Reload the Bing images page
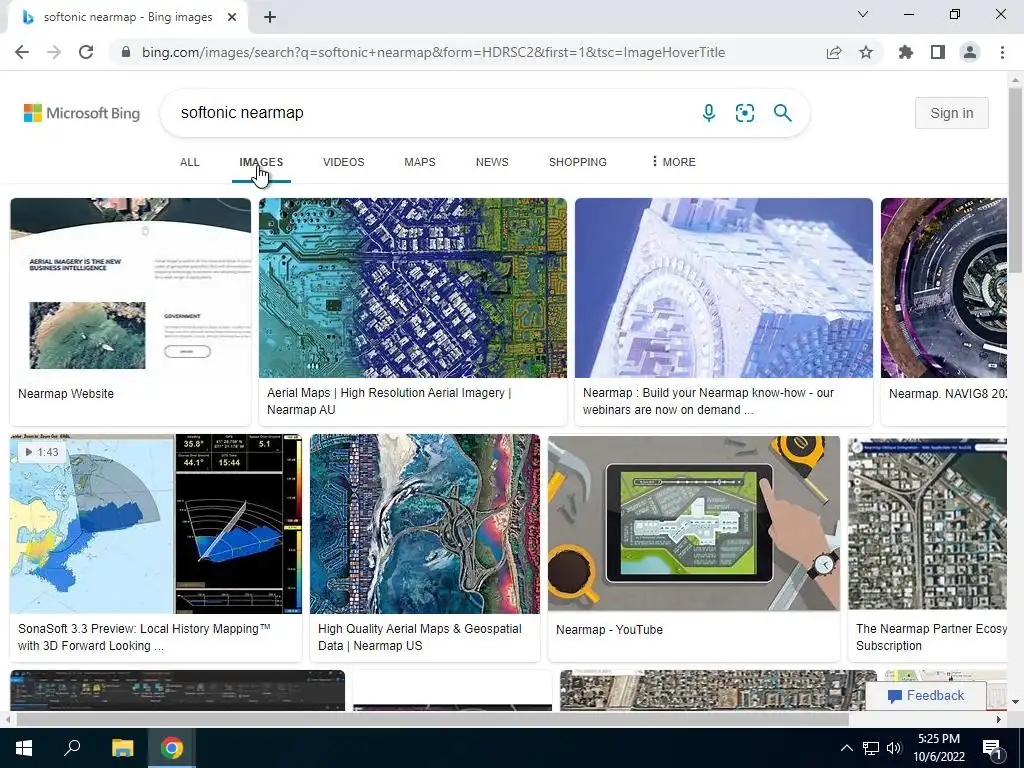Viewport: 1024px width, 768px height. pos(86,52)
